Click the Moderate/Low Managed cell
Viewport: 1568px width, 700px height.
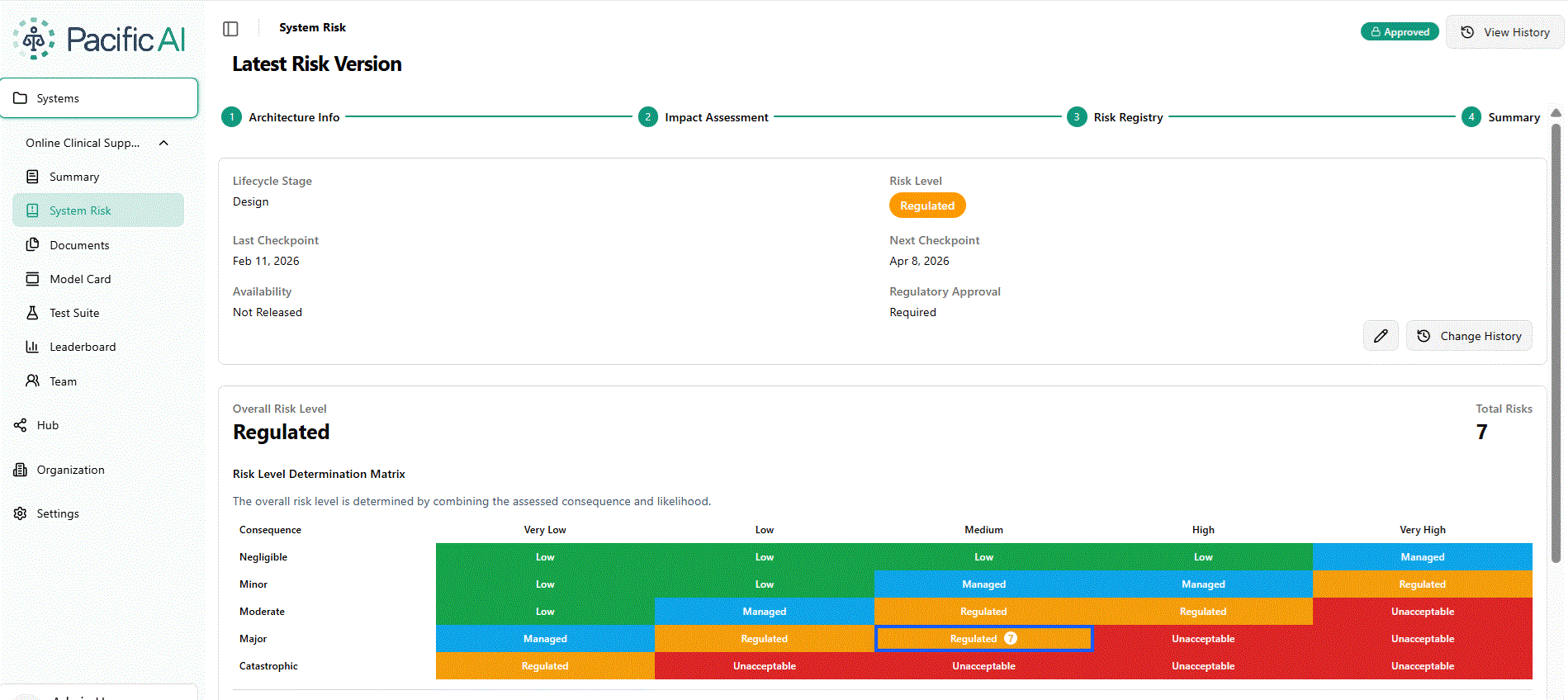pos(765,612)
